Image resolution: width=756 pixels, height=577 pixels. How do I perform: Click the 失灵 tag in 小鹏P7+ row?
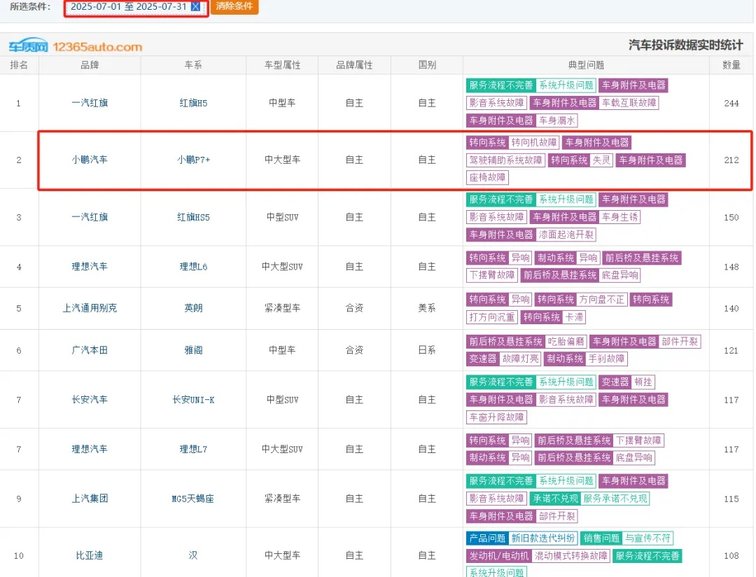[x=601, y=160]
